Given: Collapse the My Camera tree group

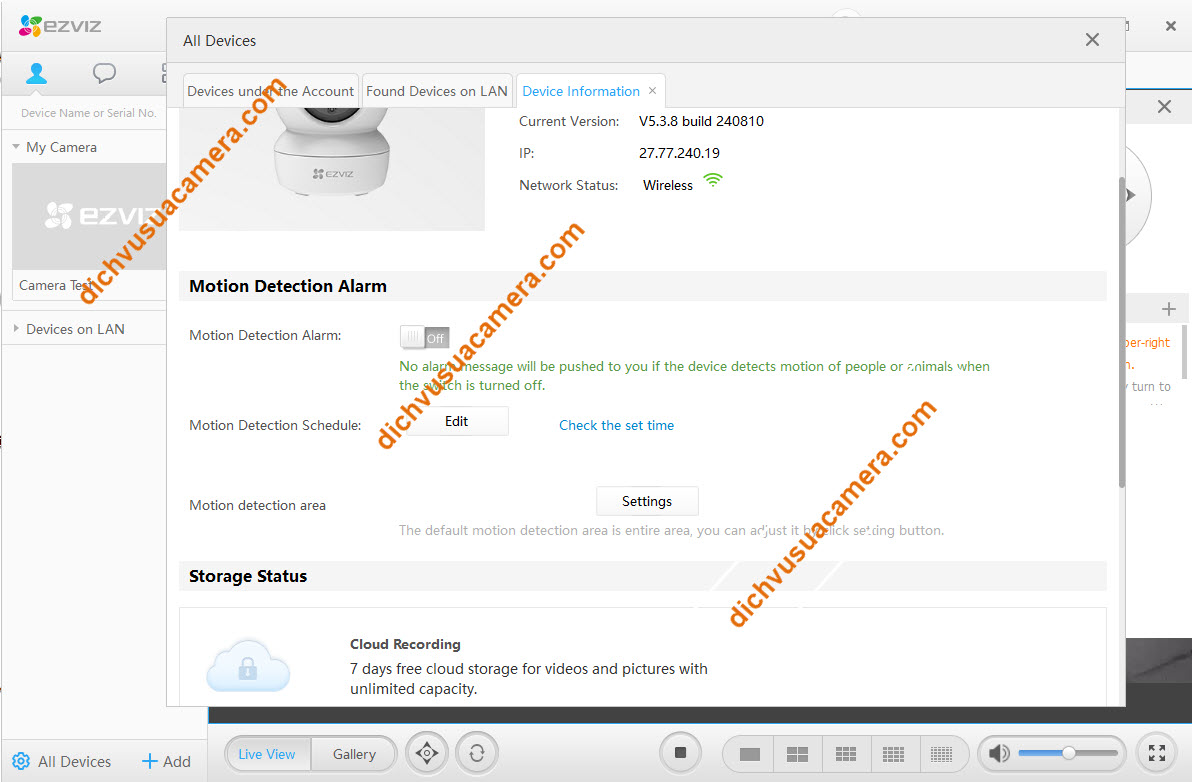Looking at the screenshot, I should pyautogui.click(x=16, y=147).
